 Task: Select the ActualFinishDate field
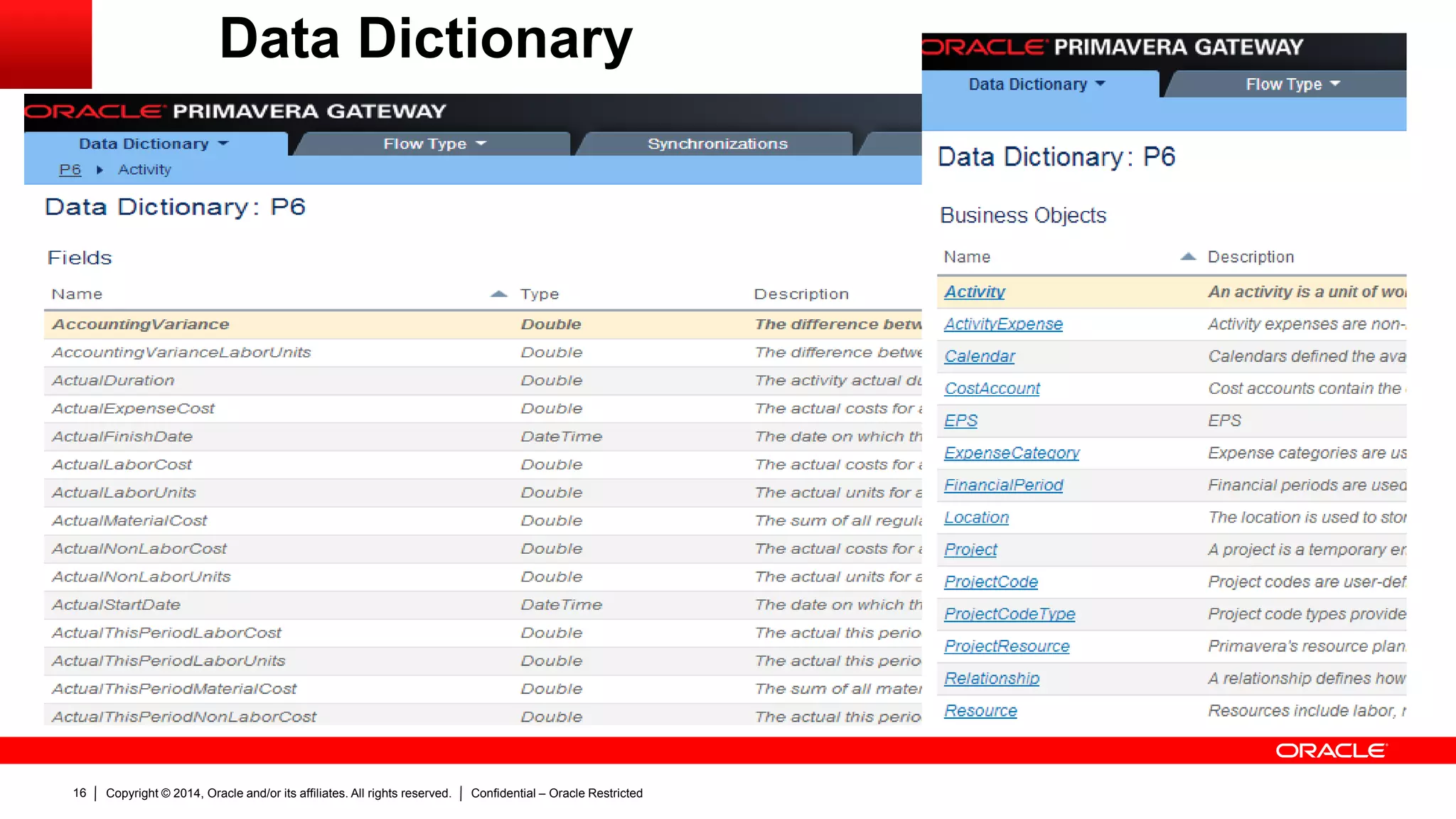tap(122, 437)
